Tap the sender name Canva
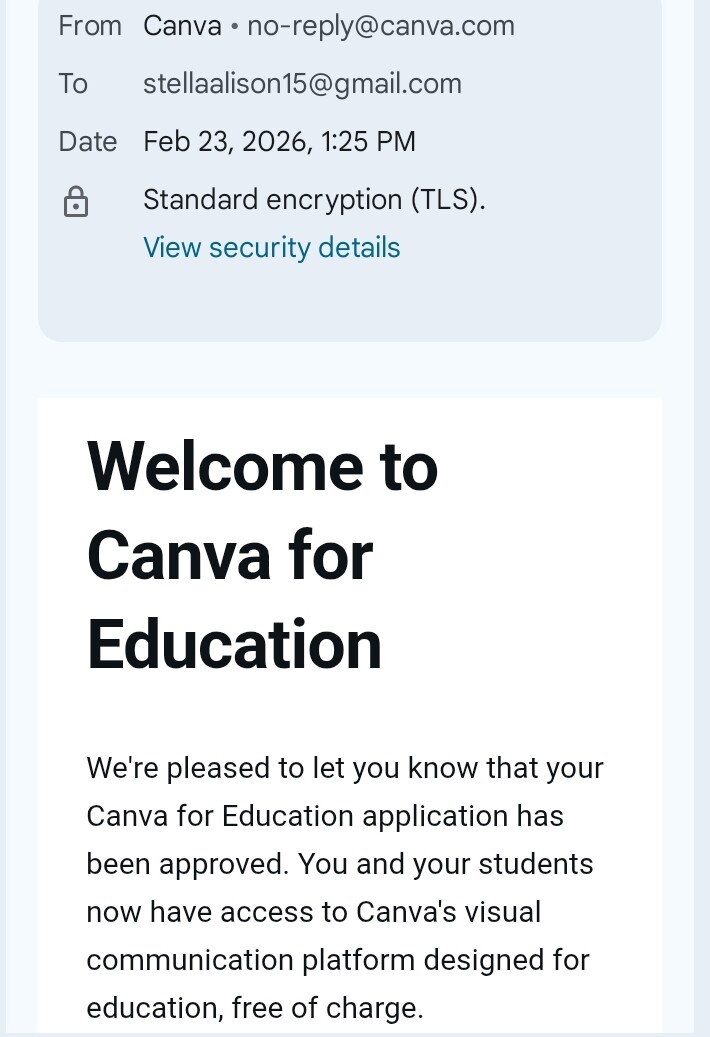The width and height of the screenshot is (710, 1037). point(182,26)
